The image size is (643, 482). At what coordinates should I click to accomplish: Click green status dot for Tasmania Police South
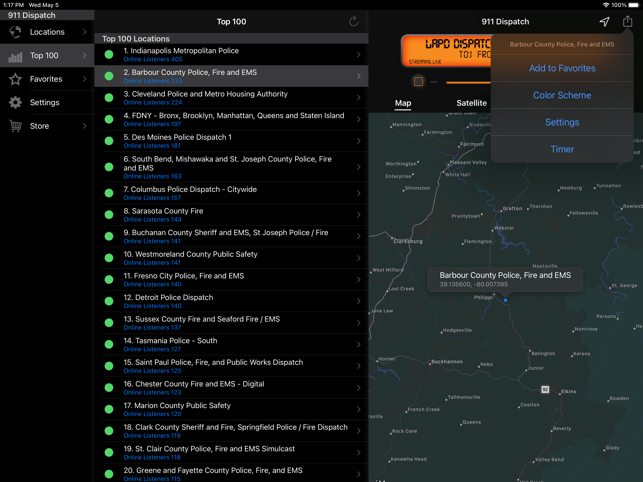(109, 344)
